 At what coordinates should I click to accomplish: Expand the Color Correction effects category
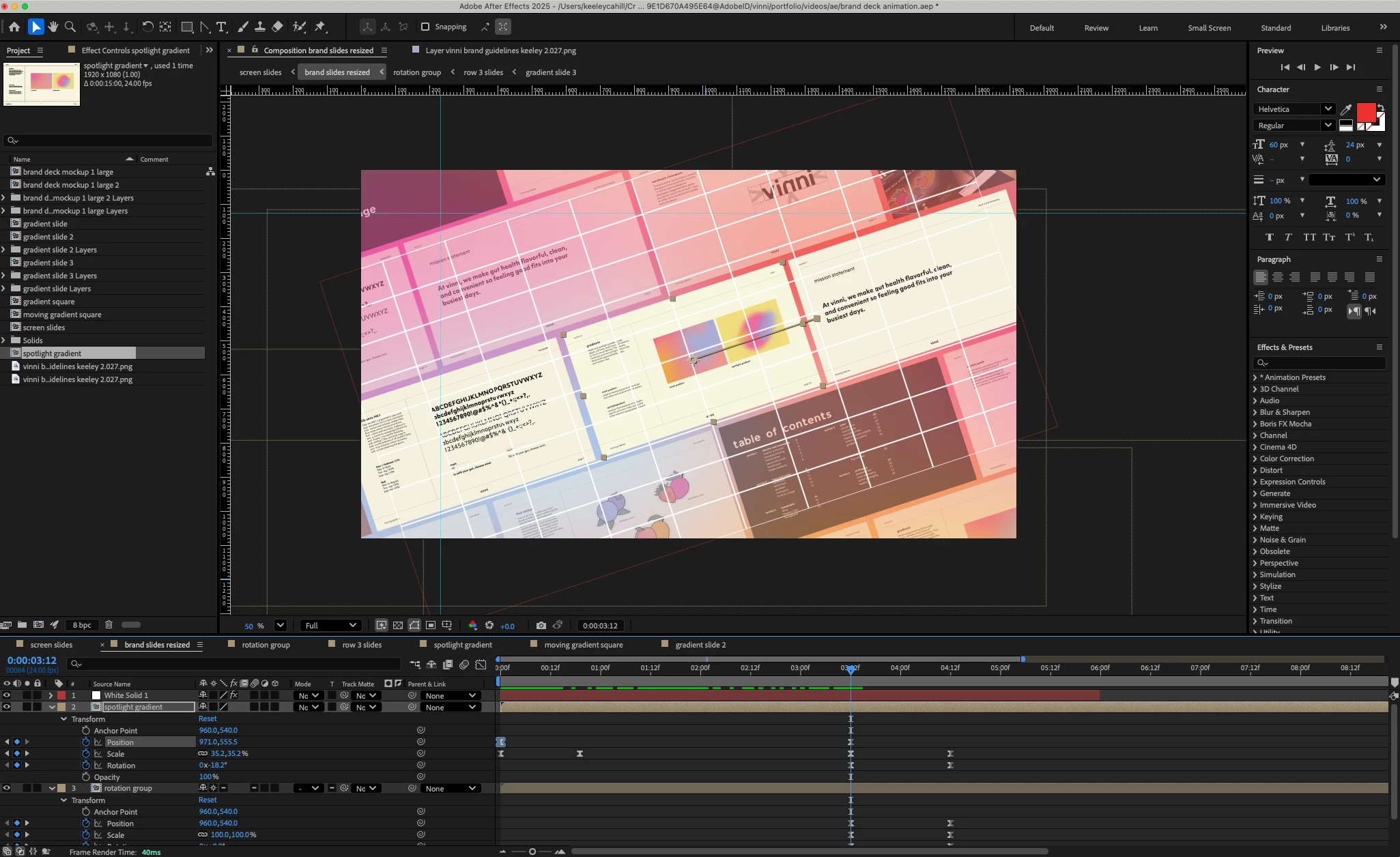click(x=1255, y=459)
